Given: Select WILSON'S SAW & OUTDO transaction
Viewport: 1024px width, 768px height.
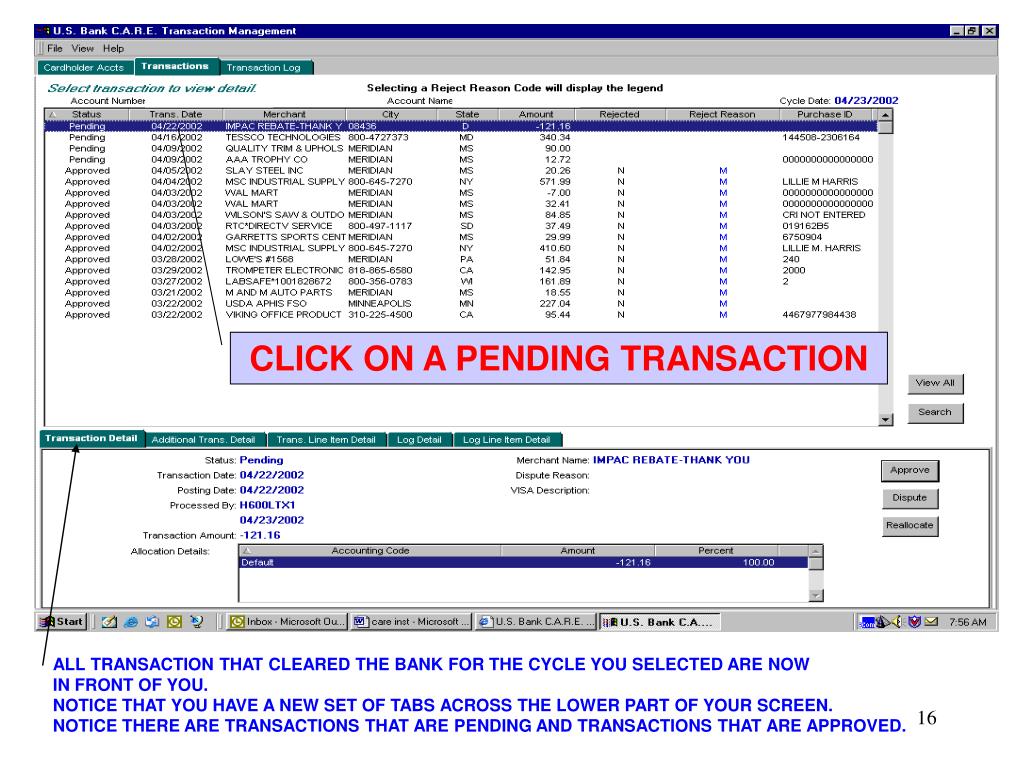Looking at the screenshot, I should click(x=461, y=215).
